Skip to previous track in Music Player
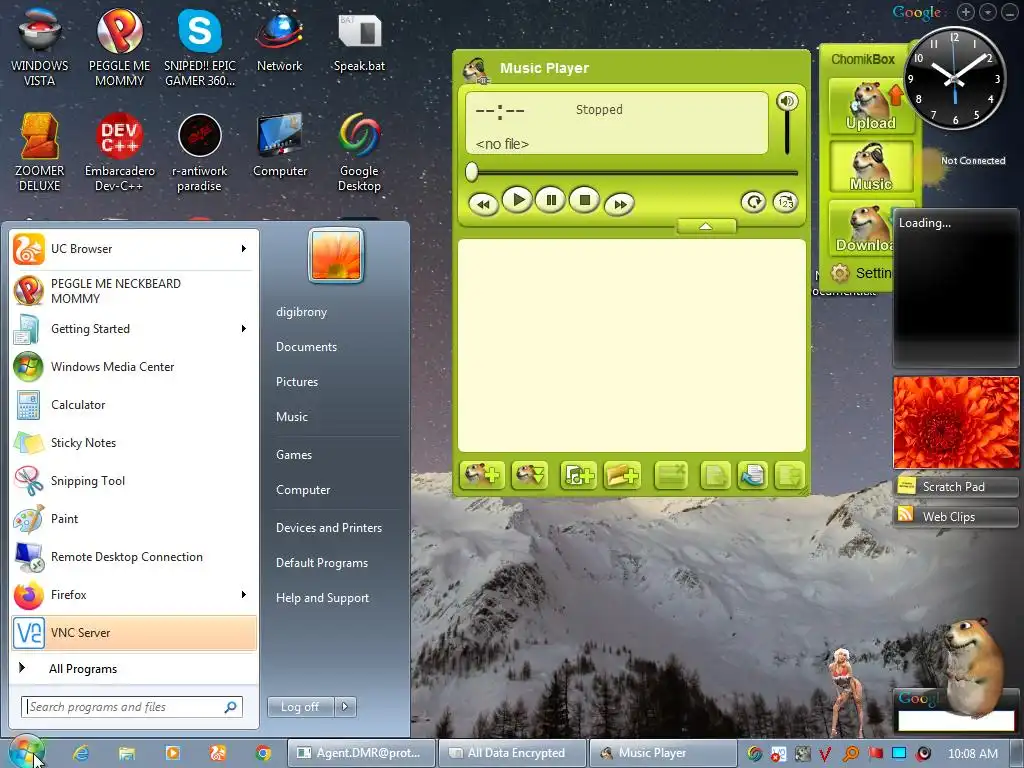 pos(483,204)
